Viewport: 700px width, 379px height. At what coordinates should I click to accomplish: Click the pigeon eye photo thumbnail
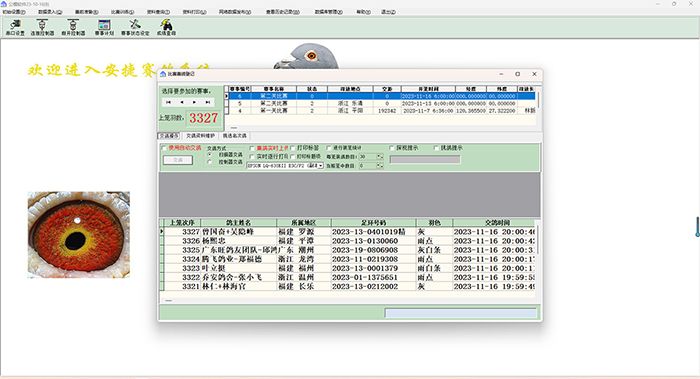[79, 235]
